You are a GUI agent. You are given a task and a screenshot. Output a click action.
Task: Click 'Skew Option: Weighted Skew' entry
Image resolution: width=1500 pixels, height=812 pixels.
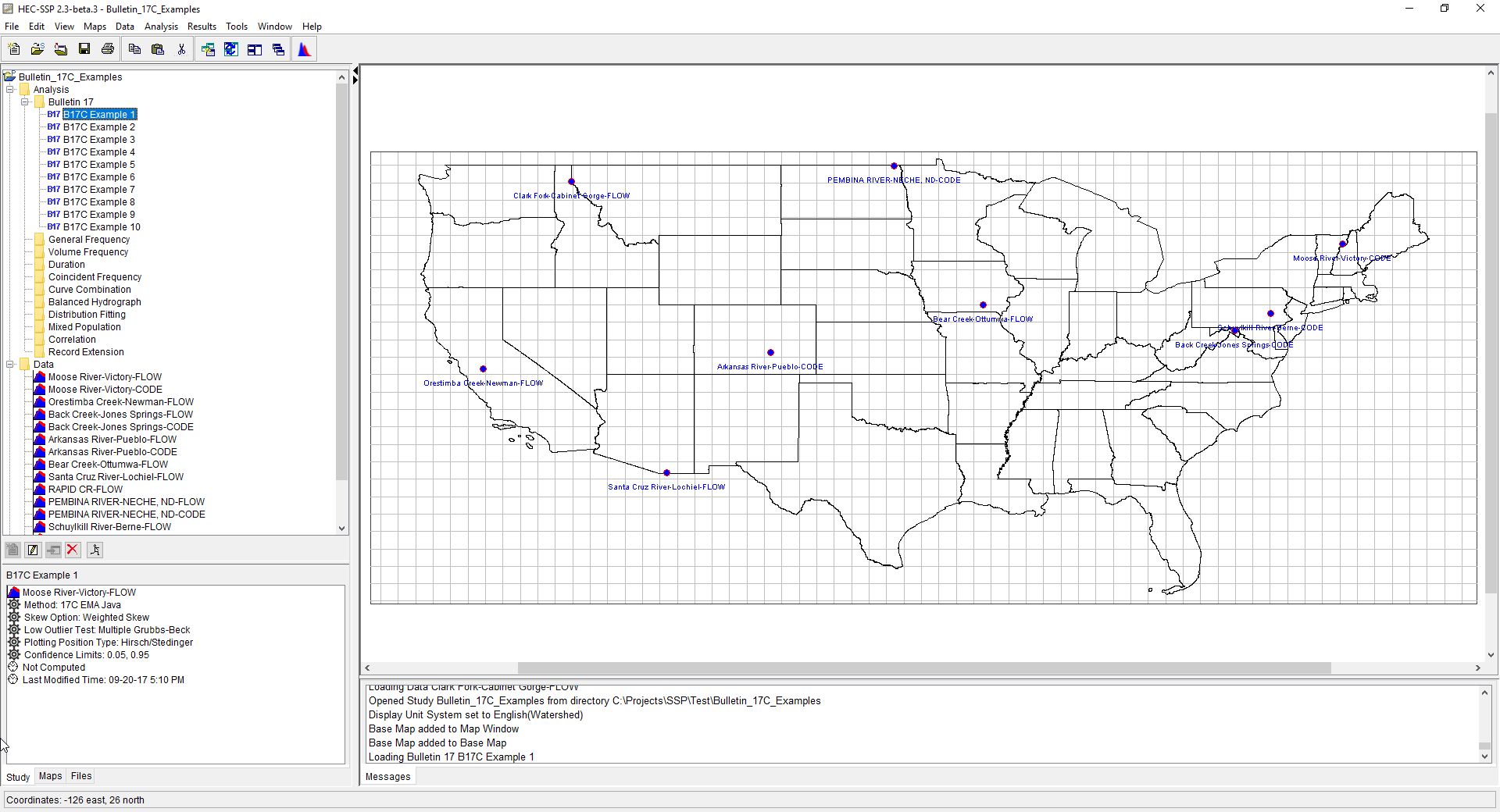[87, 618]
